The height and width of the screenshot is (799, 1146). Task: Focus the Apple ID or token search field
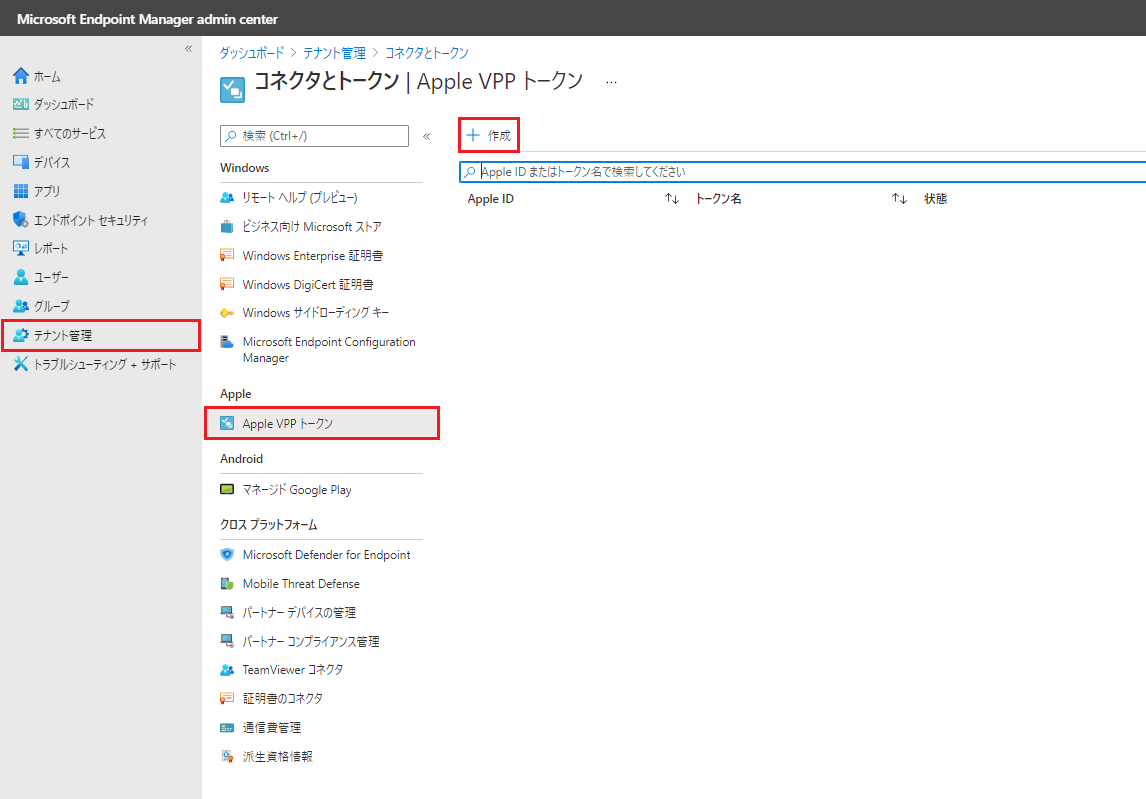pyautogui.click(x=802, y=172)
